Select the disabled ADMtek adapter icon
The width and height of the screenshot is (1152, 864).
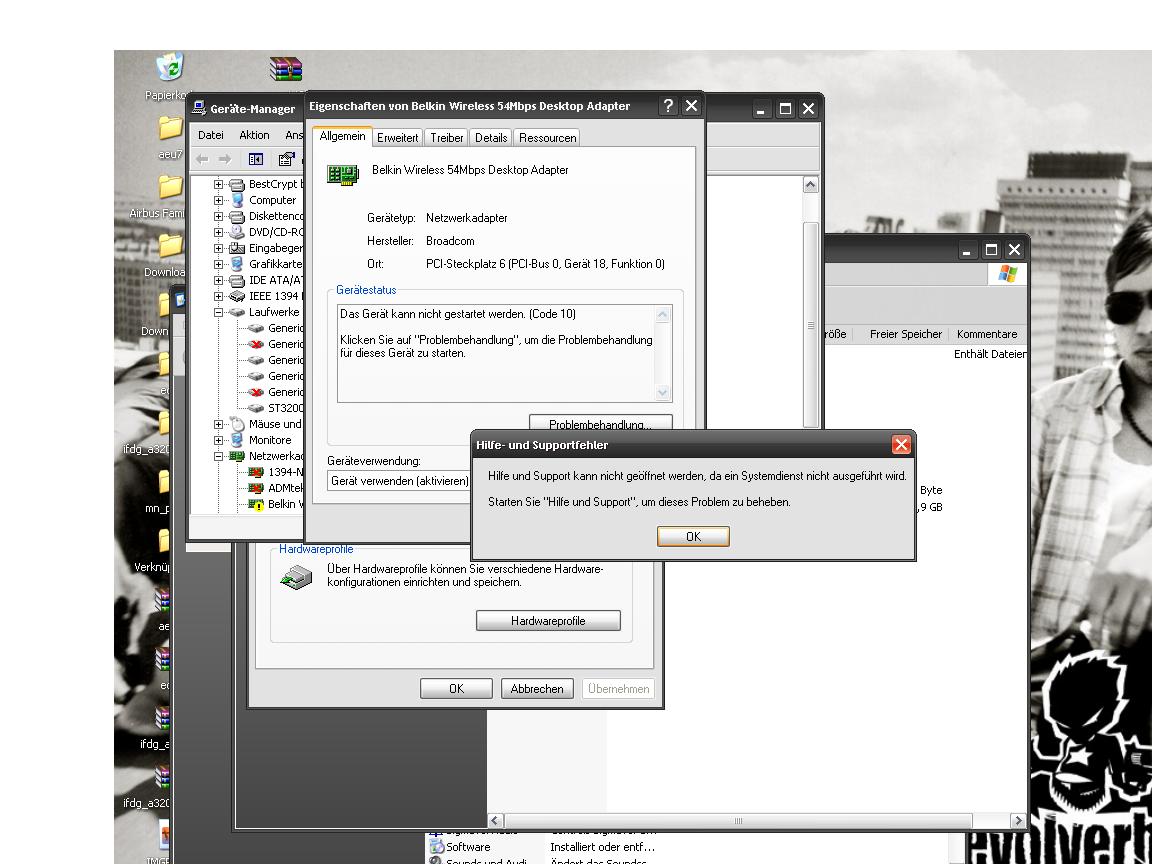(x=256, y=488)
